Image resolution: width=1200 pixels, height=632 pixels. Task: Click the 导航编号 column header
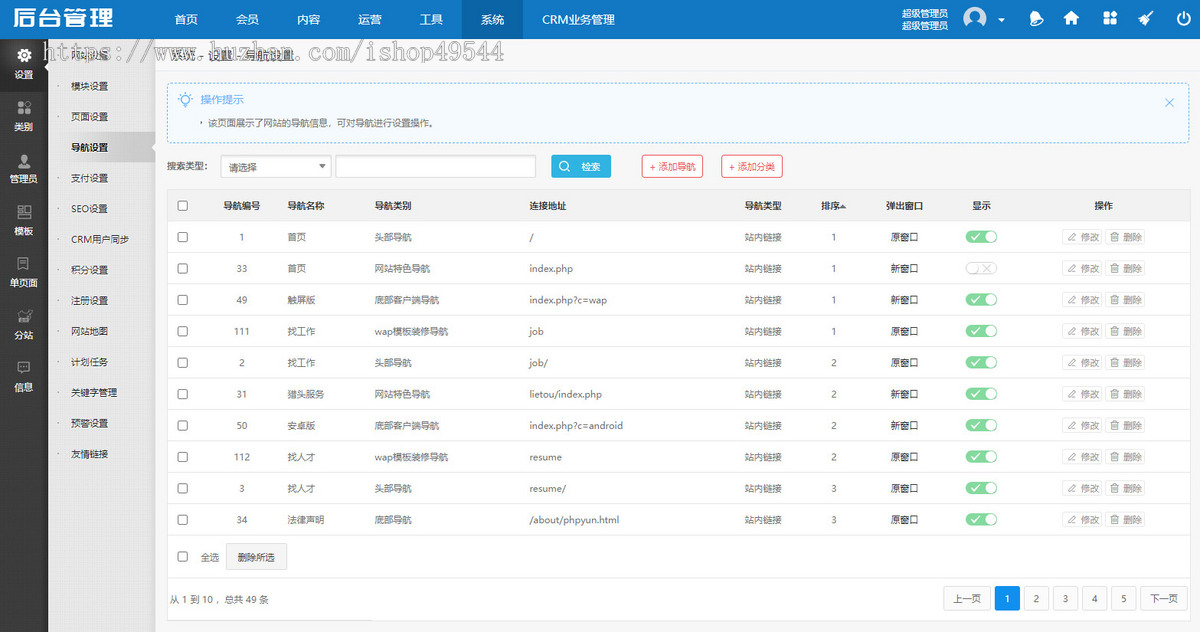click(242, 206)
